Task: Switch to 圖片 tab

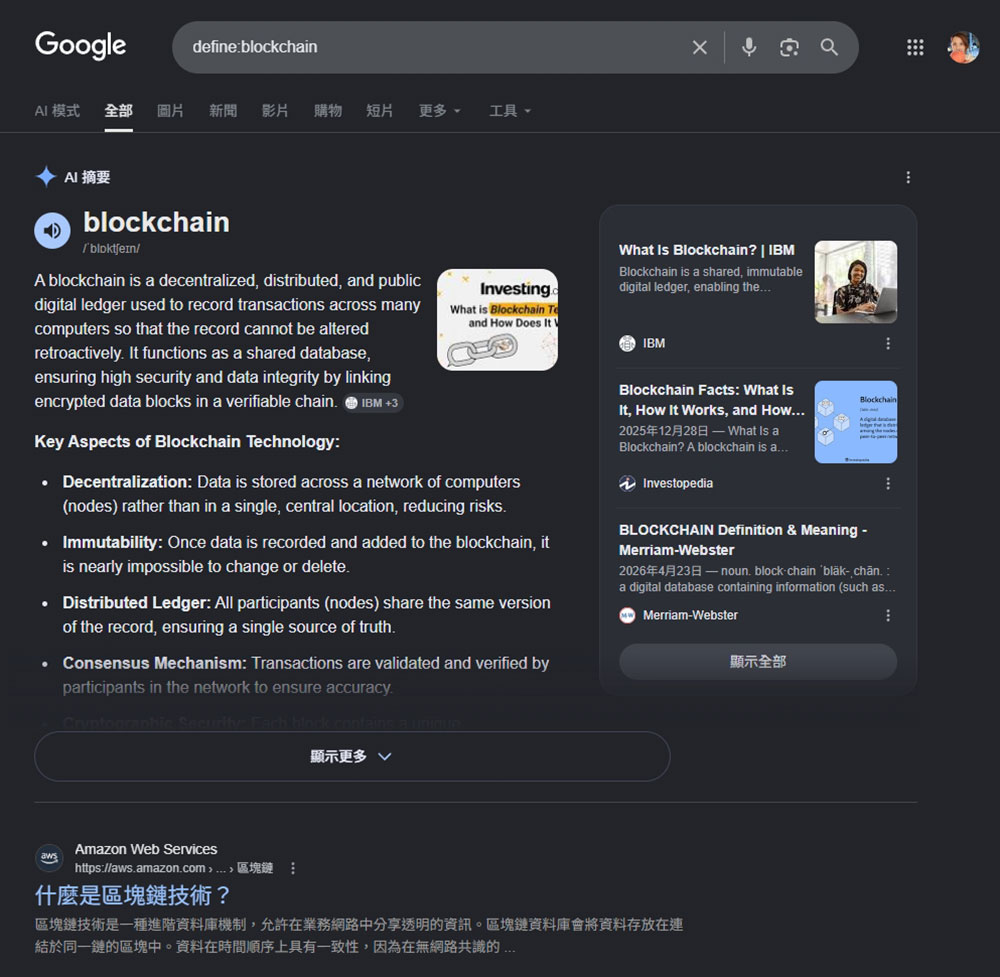Action: click(x=170, y=111)
